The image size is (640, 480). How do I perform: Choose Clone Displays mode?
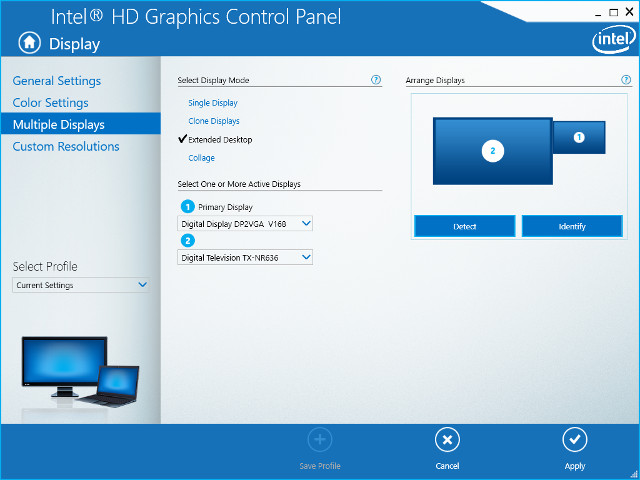pyautogui.click(x=214, y=121)
